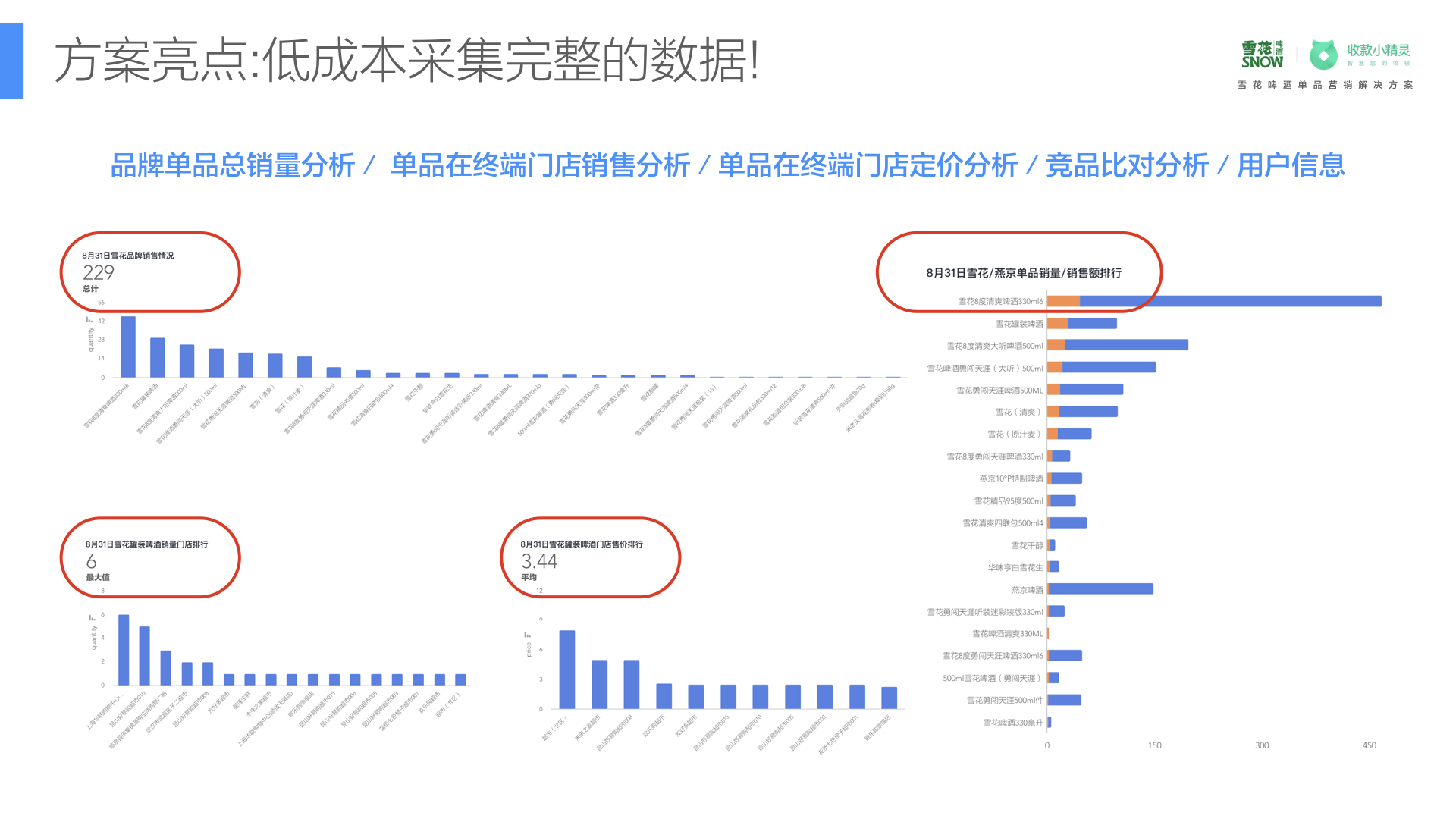Select the 品牌单品总销量分析 heading
This screenshot has width=1456, height=819.
(x=233, y=165)
